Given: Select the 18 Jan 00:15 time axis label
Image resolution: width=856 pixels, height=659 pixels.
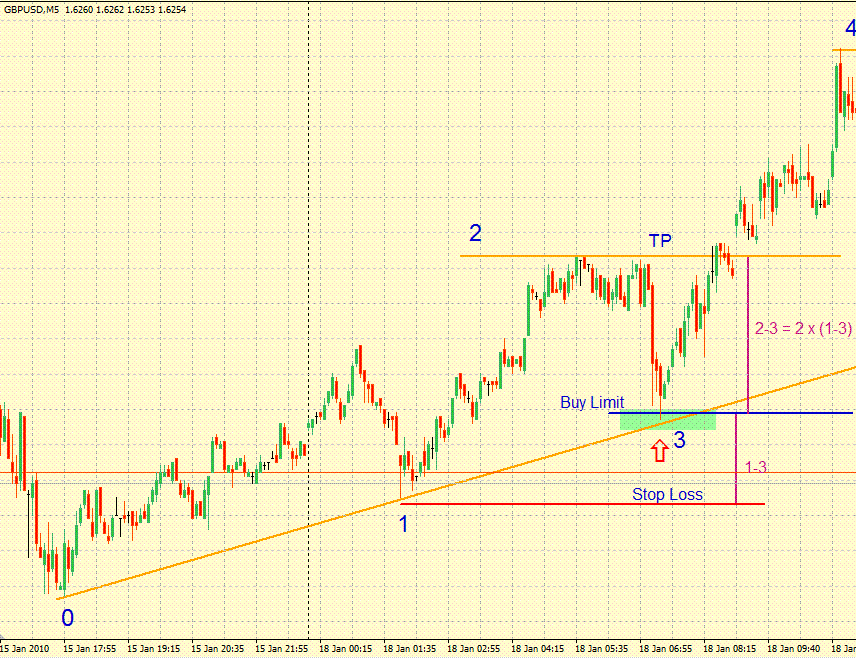Looking at the screenshot, I should [x=347, y=648].
